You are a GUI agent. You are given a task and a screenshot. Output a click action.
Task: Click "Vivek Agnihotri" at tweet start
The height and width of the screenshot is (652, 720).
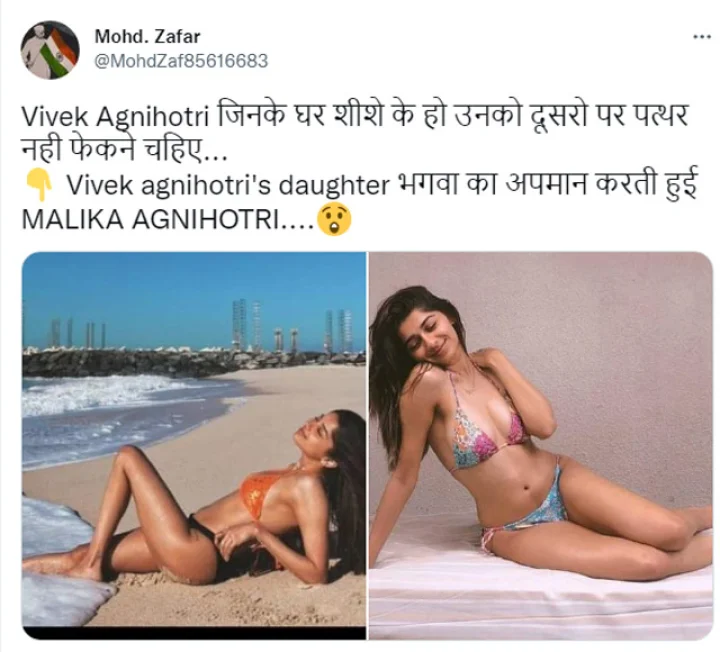click(115, 116)
